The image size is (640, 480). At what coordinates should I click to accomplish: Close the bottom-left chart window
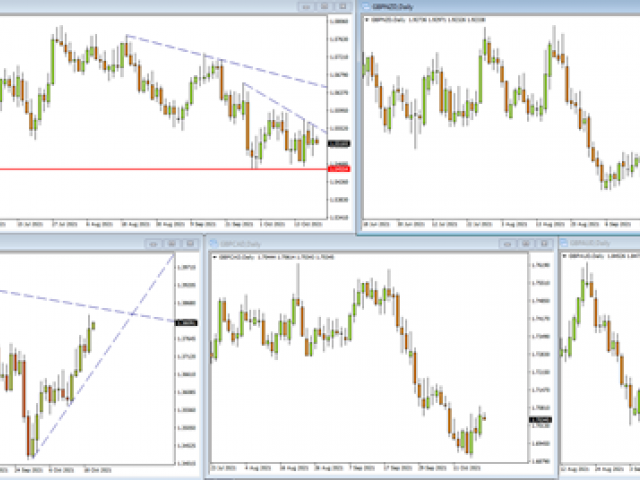click(188, 243)
